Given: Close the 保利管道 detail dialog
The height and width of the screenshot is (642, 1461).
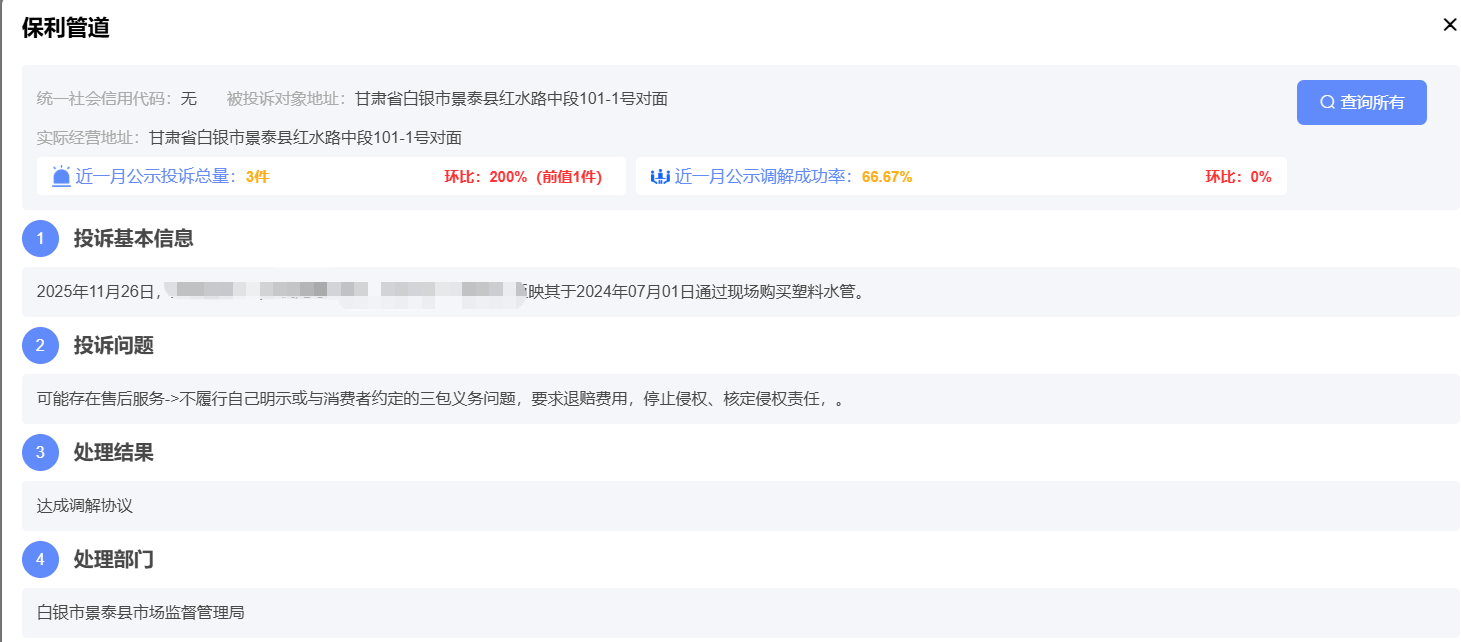Looking at the screenshot, I should [1449, 25].
